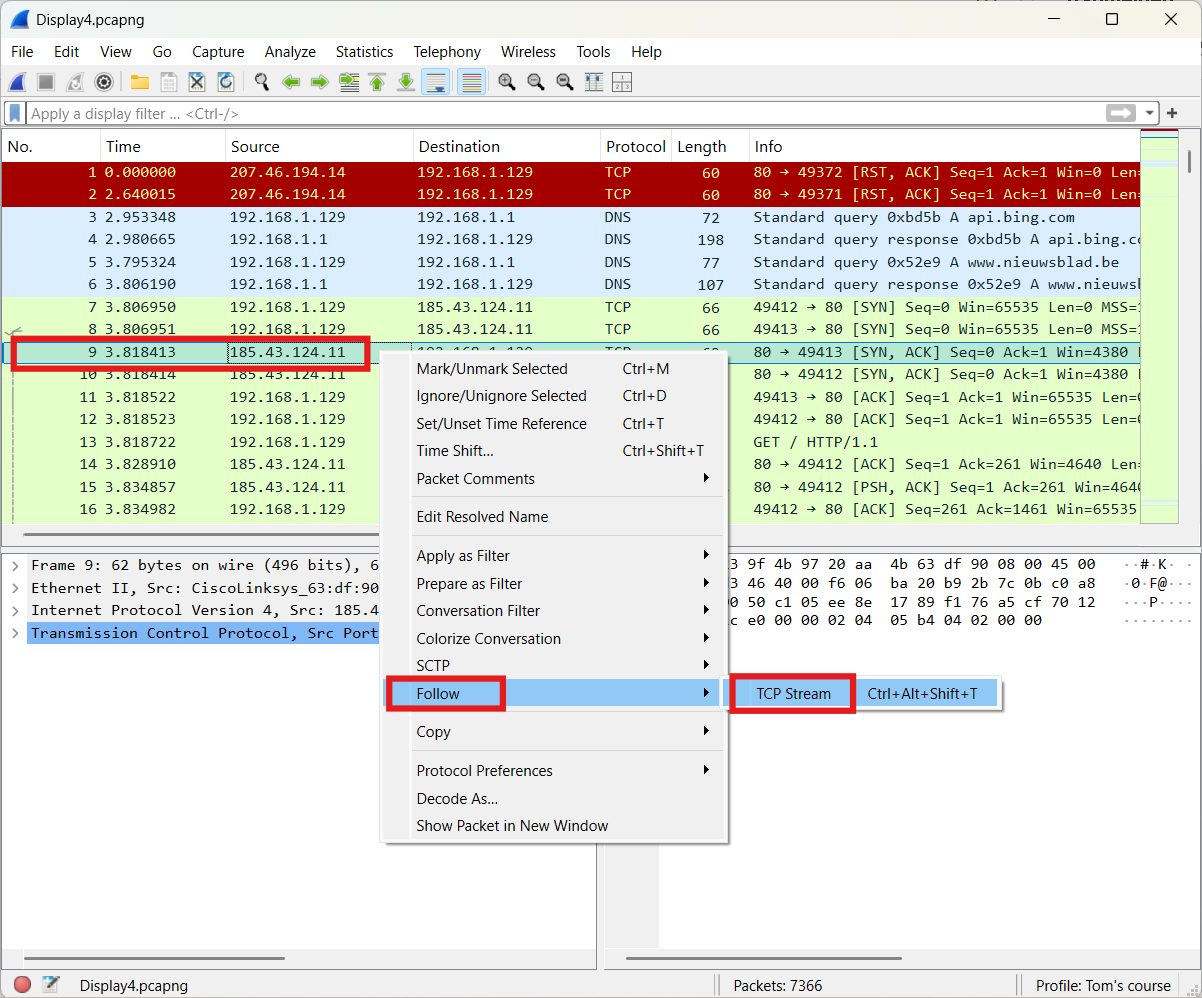Sort by the Destination column header
Image resolution: width=1202 pixels, height=998 pixels.
pyautogui.click(x=506, y=146)
